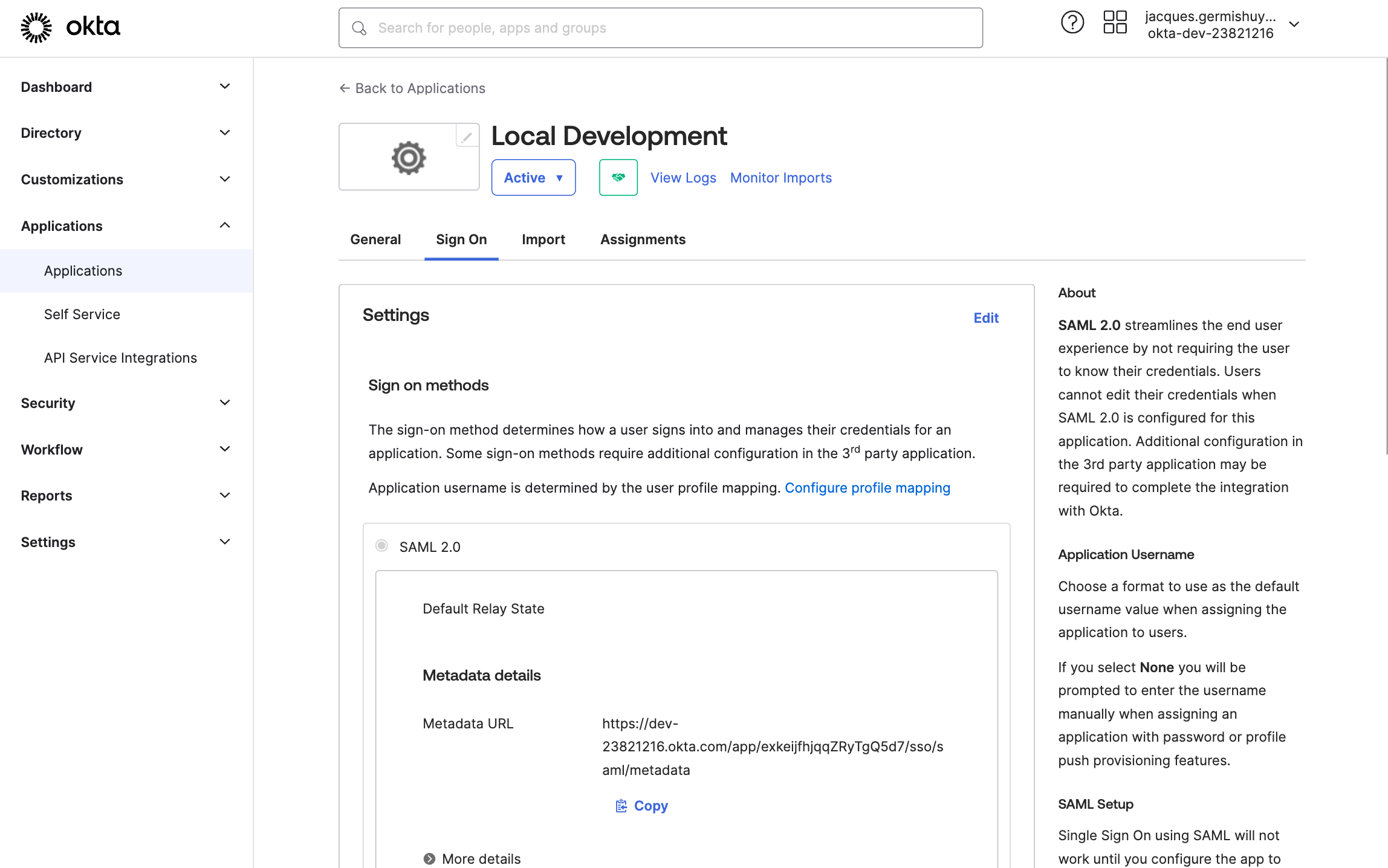Click the pencil edit logo icon
The image size is (1388, 868).
[x=467, y=137]
